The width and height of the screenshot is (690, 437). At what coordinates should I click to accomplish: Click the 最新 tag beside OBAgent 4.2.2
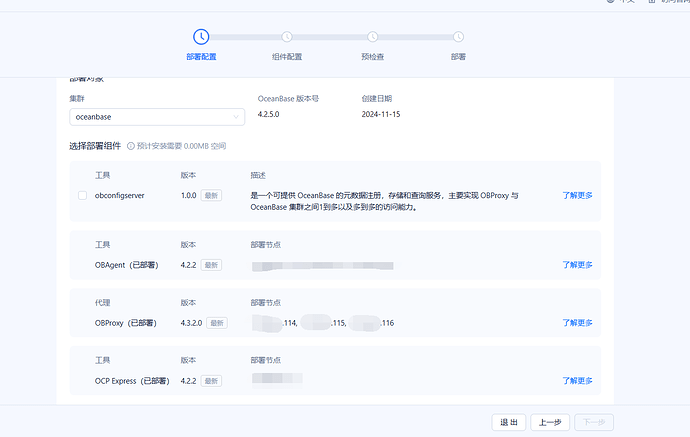pyautogui.click(x=211, y=265)
